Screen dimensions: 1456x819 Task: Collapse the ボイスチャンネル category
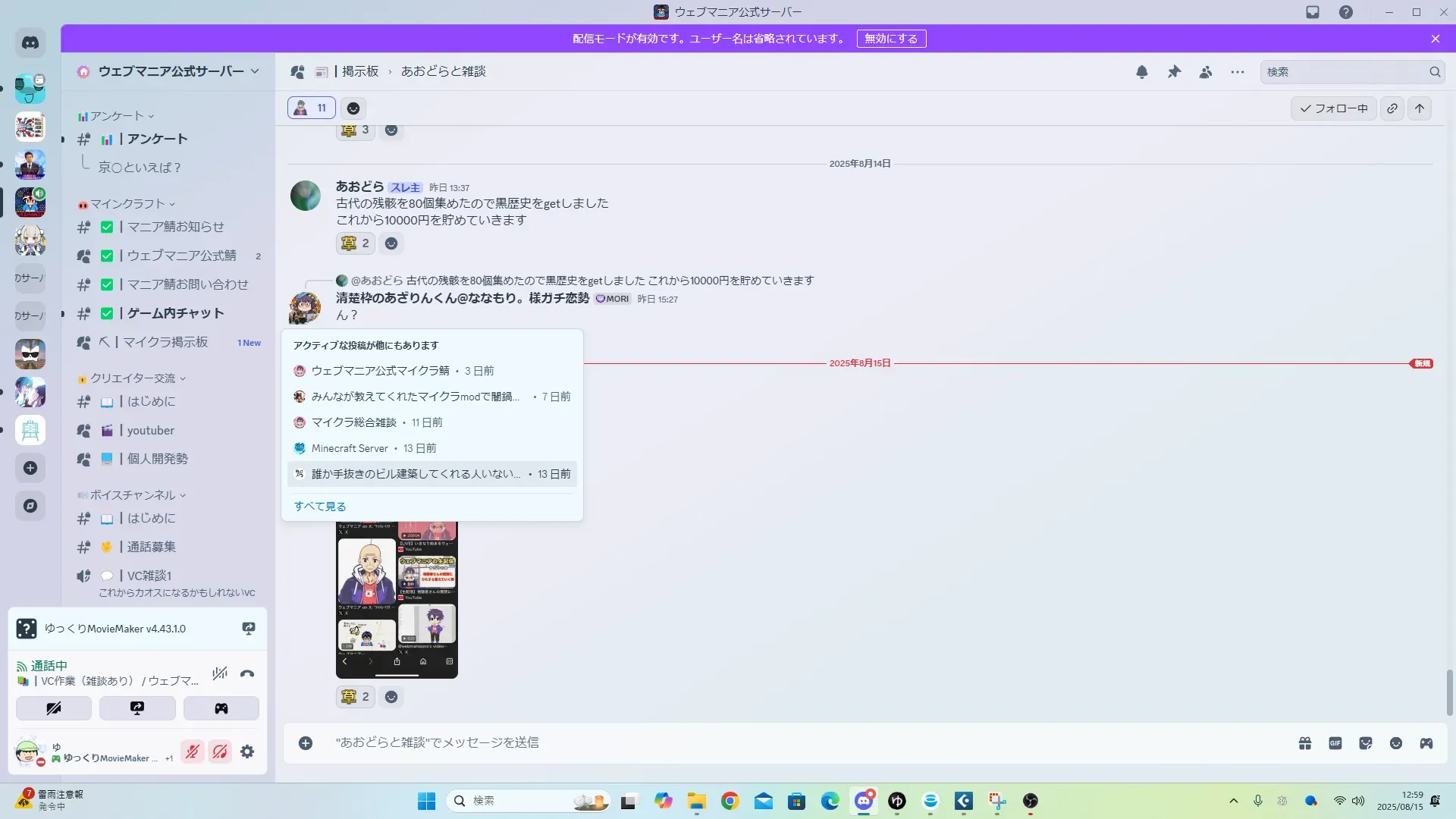click(x=133, y=495)
